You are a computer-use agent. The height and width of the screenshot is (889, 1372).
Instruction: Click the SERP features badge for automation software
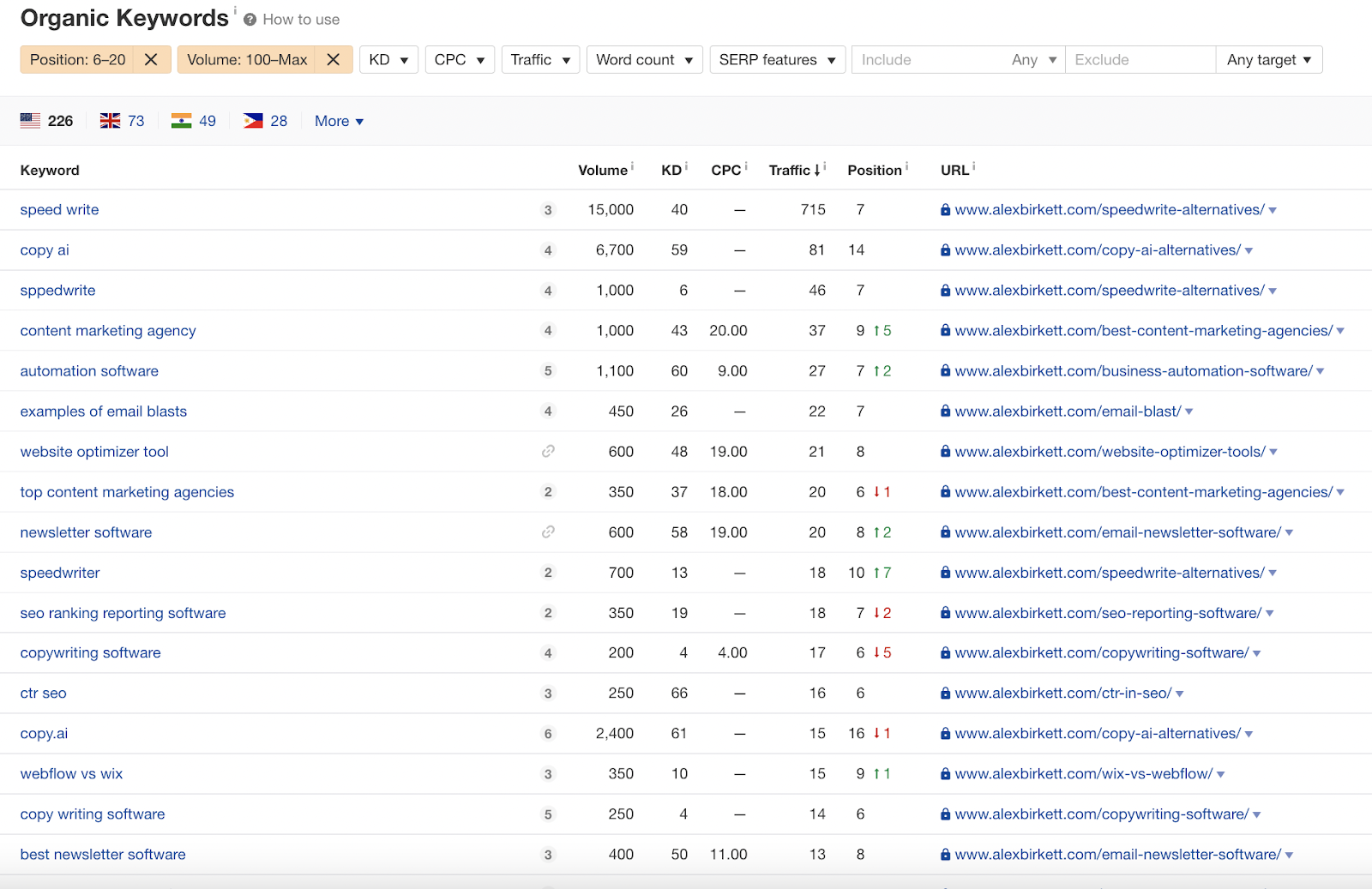click(548, 371)
